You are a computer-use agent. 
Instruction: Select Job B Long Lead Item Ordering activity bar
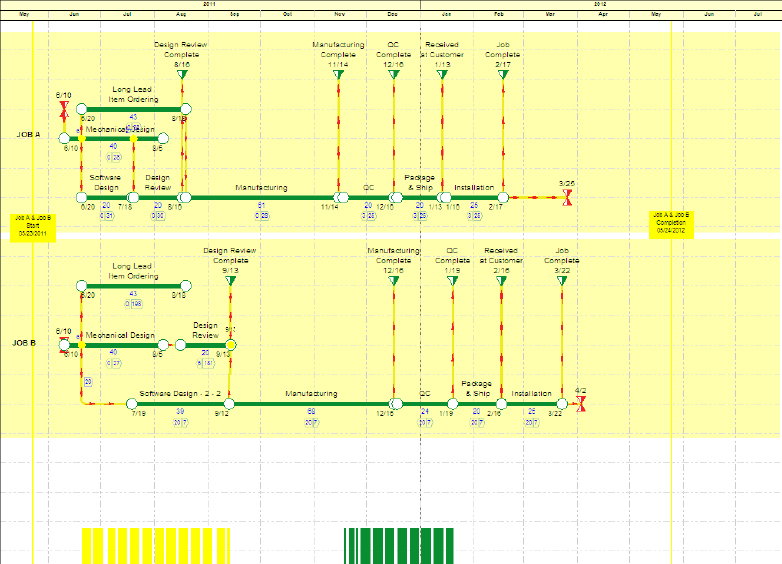134,286
